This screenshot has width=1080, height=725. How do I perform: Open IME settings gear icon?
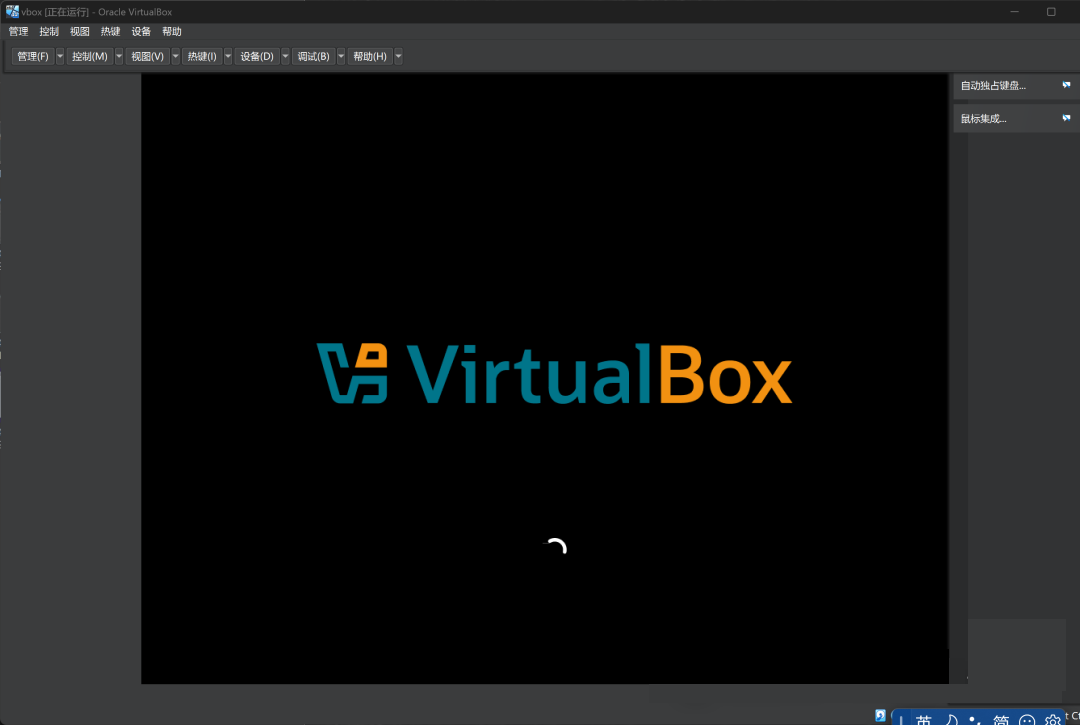click(1052, 720)
